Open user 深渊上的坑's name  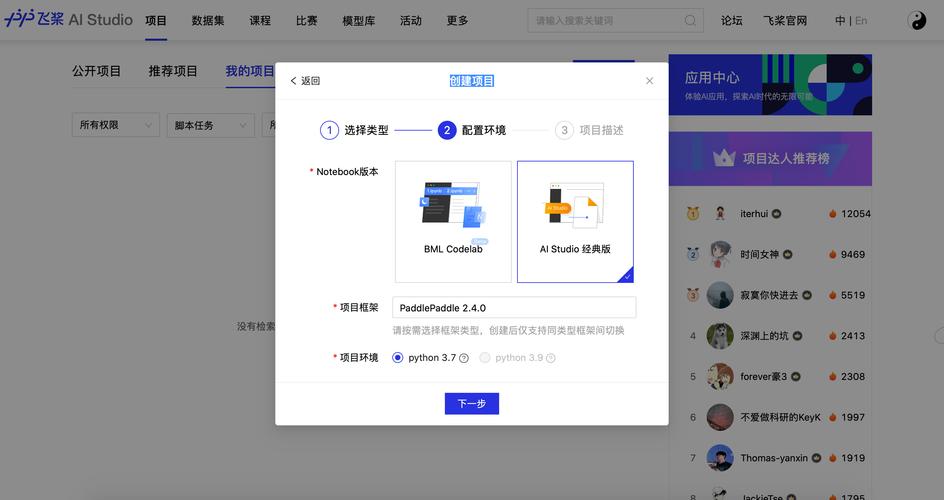pyautogui.click(x=764, y=336)
